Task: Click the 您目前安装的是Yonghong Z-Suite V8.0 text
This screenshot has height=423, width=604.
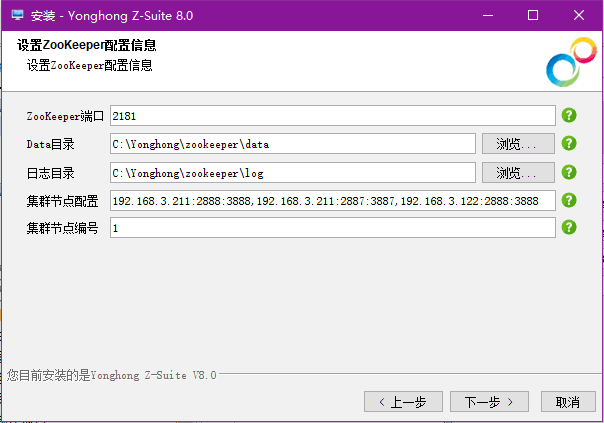Action: [111, 375]
